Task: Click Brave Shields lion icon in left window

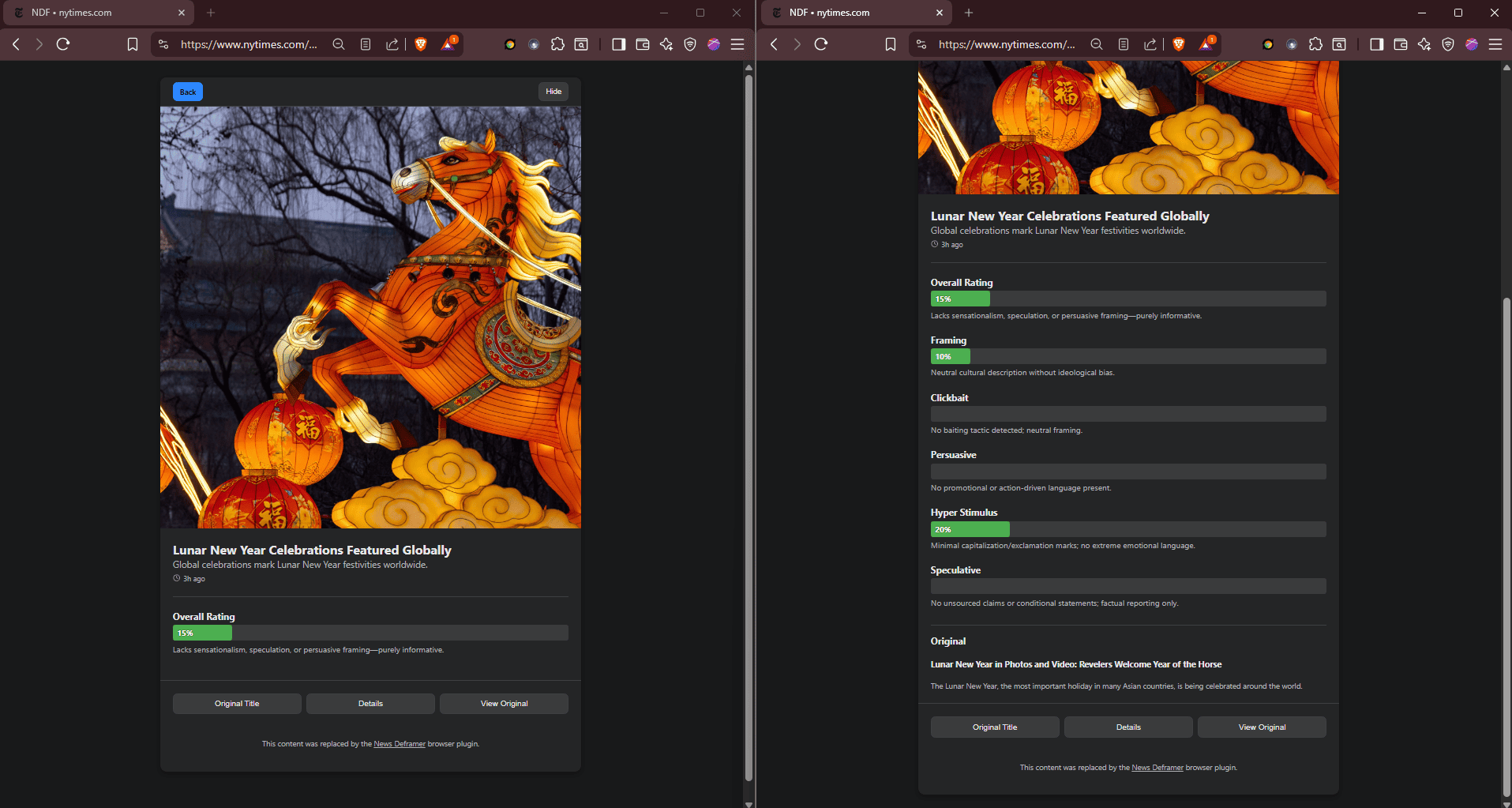Action: [421, 44]
